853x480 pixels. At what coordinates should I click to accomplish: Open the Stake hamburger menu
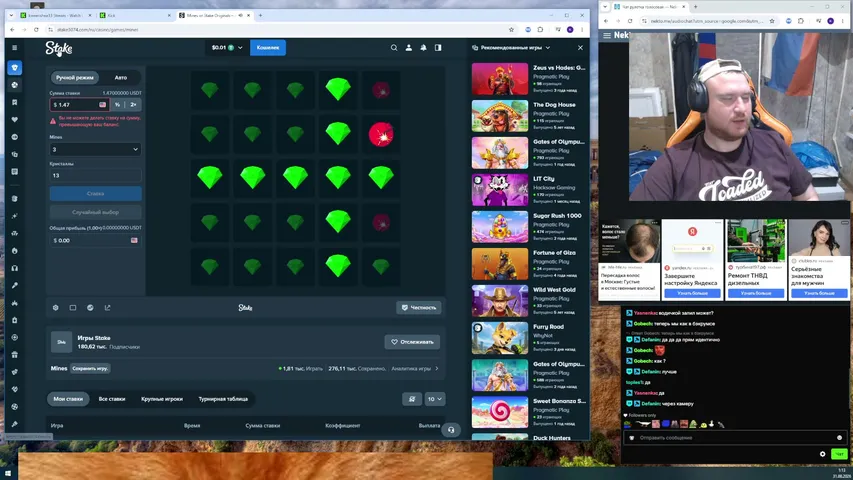coord(15,48)
